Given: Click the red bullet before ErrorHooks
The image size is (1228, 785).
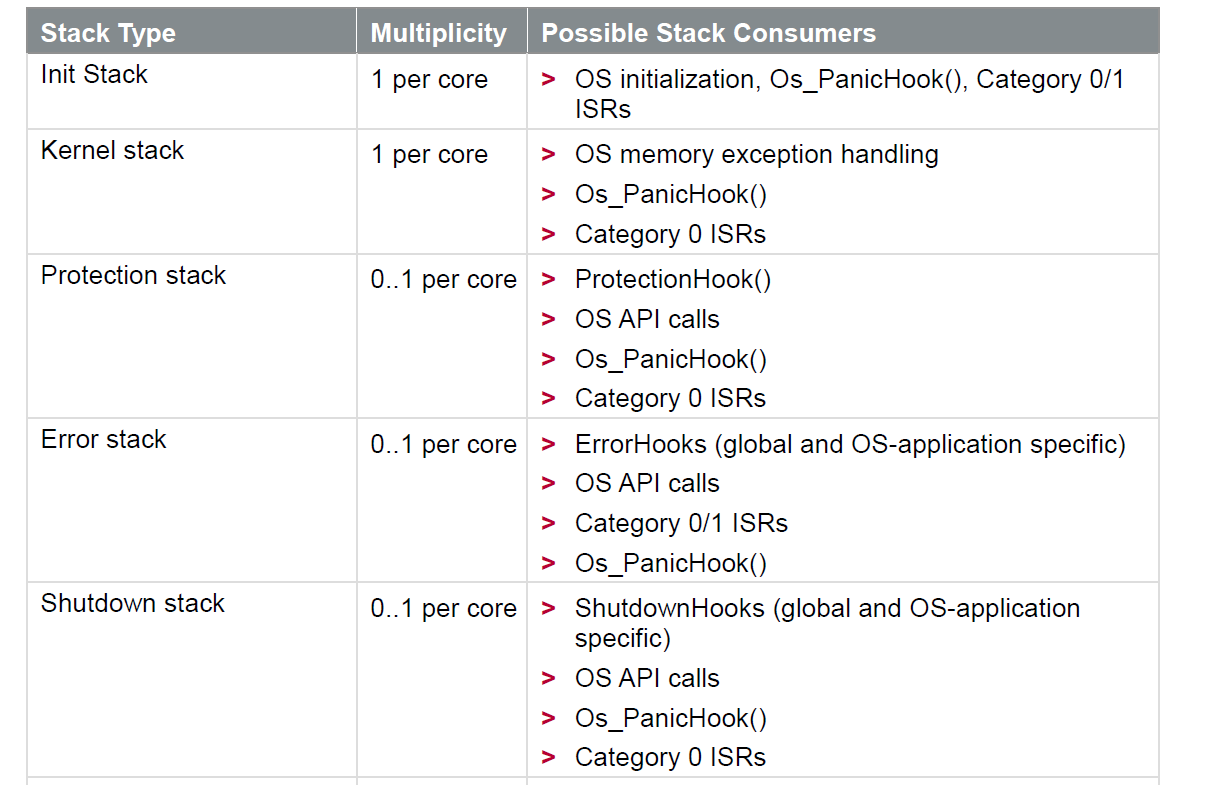Looking at the screenshot, I should [x=548, y=444].
